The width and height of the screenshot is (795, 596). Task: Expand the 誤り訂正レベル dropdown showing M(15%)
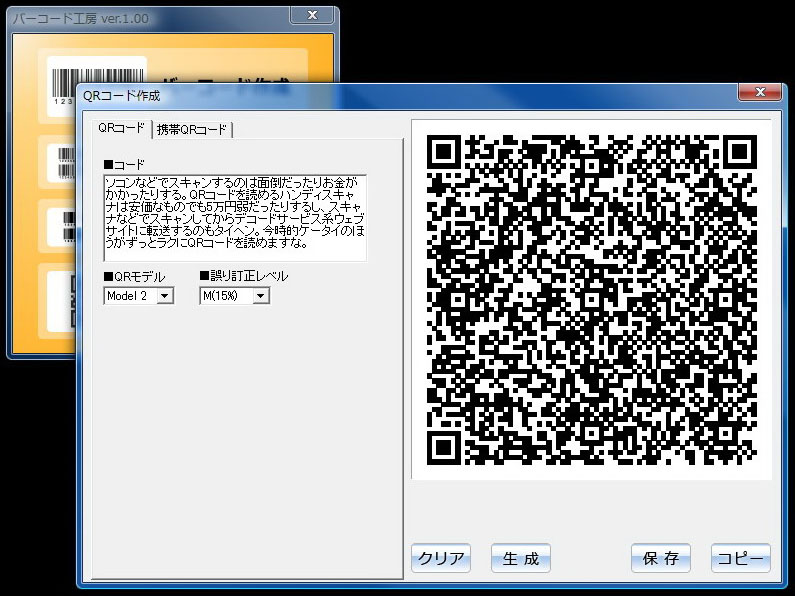click(x=234, y=295)
